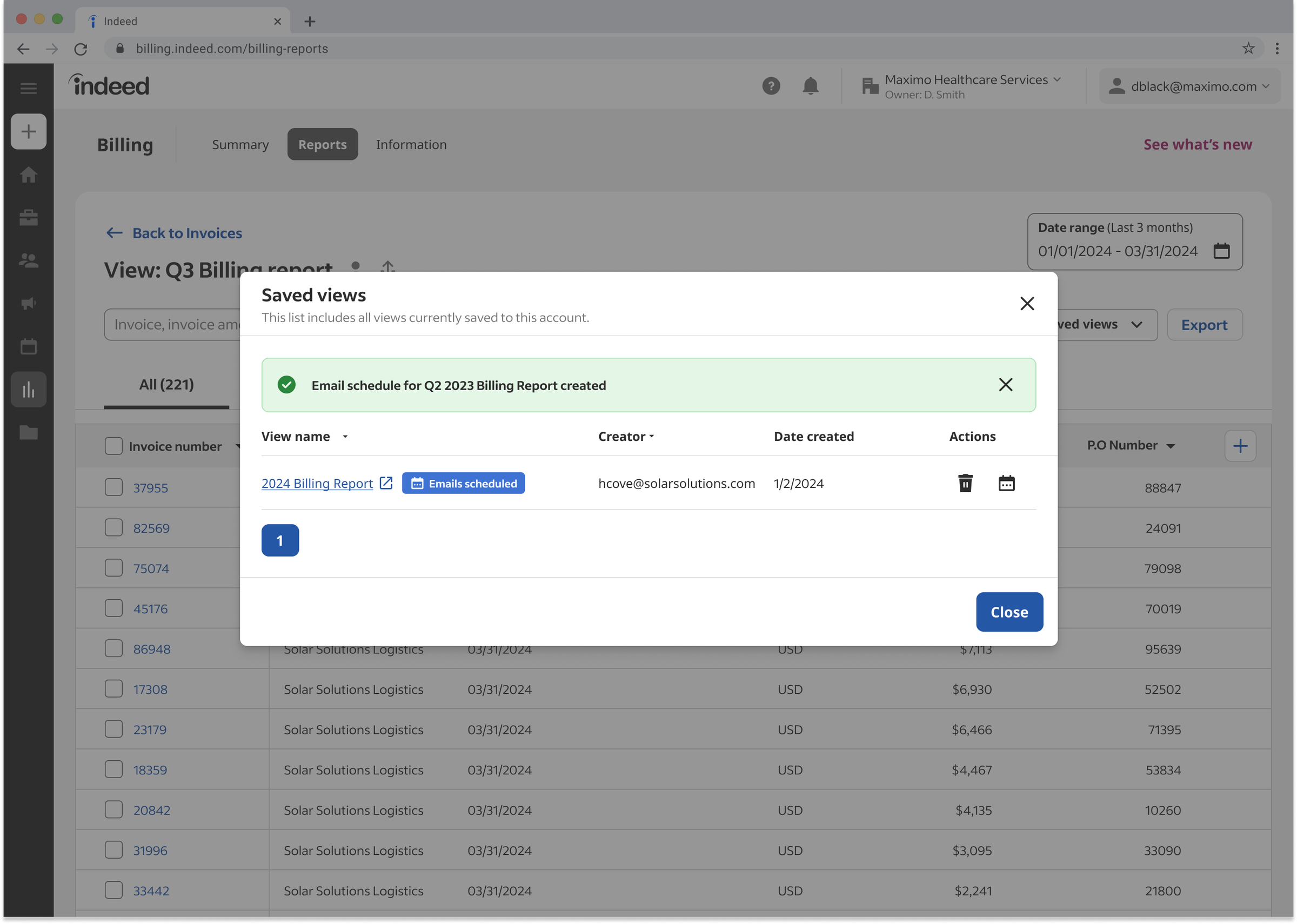Sort by Creator column
Screen dimensions: 1297x924
click(x=626, y=437)
